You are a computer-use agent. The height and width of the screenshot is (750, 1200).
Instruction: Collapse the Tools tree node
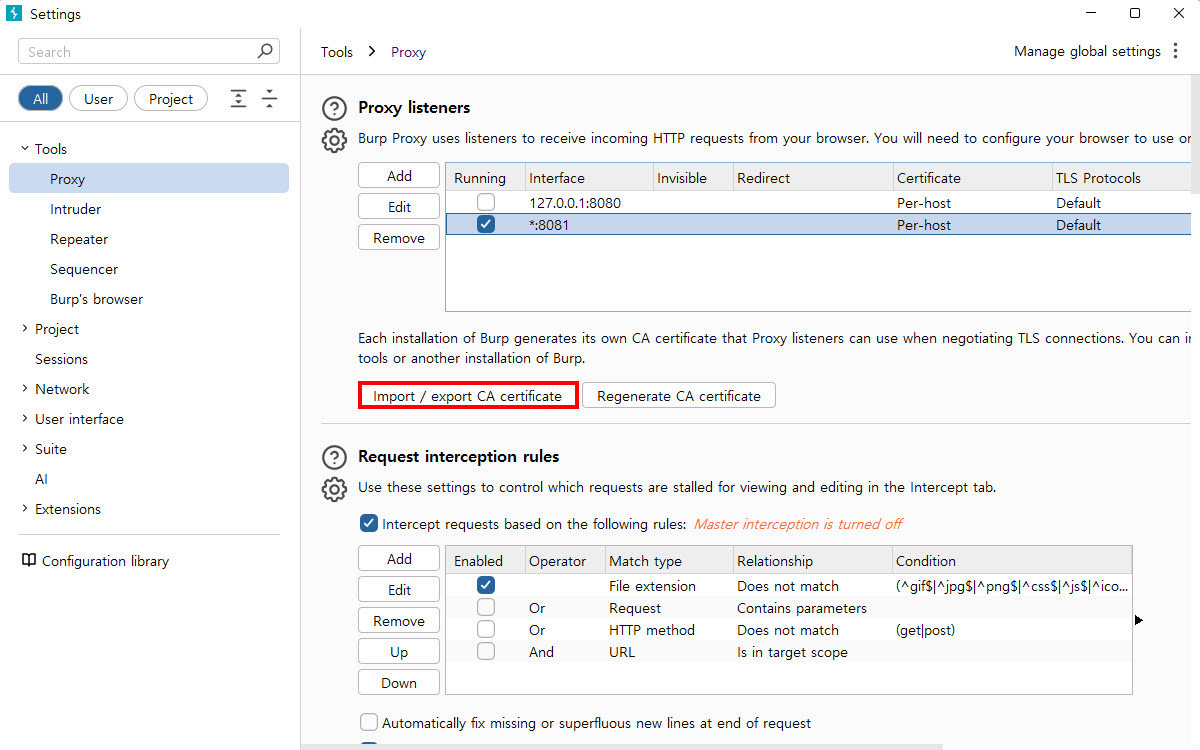pyautogui.click(x=25, y=149)
